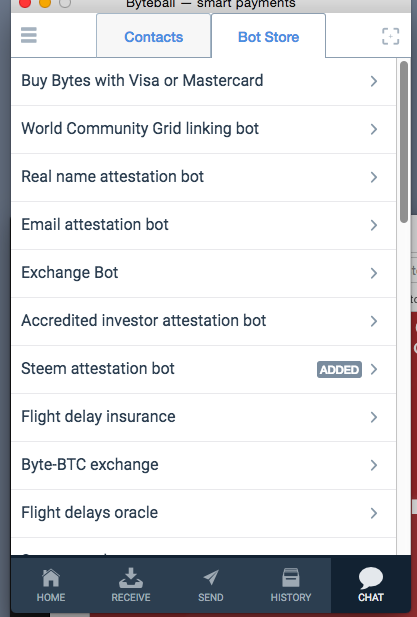Open chevron next to Exchange Bot
Screen dimensions: 417x617
coord(374,273)
